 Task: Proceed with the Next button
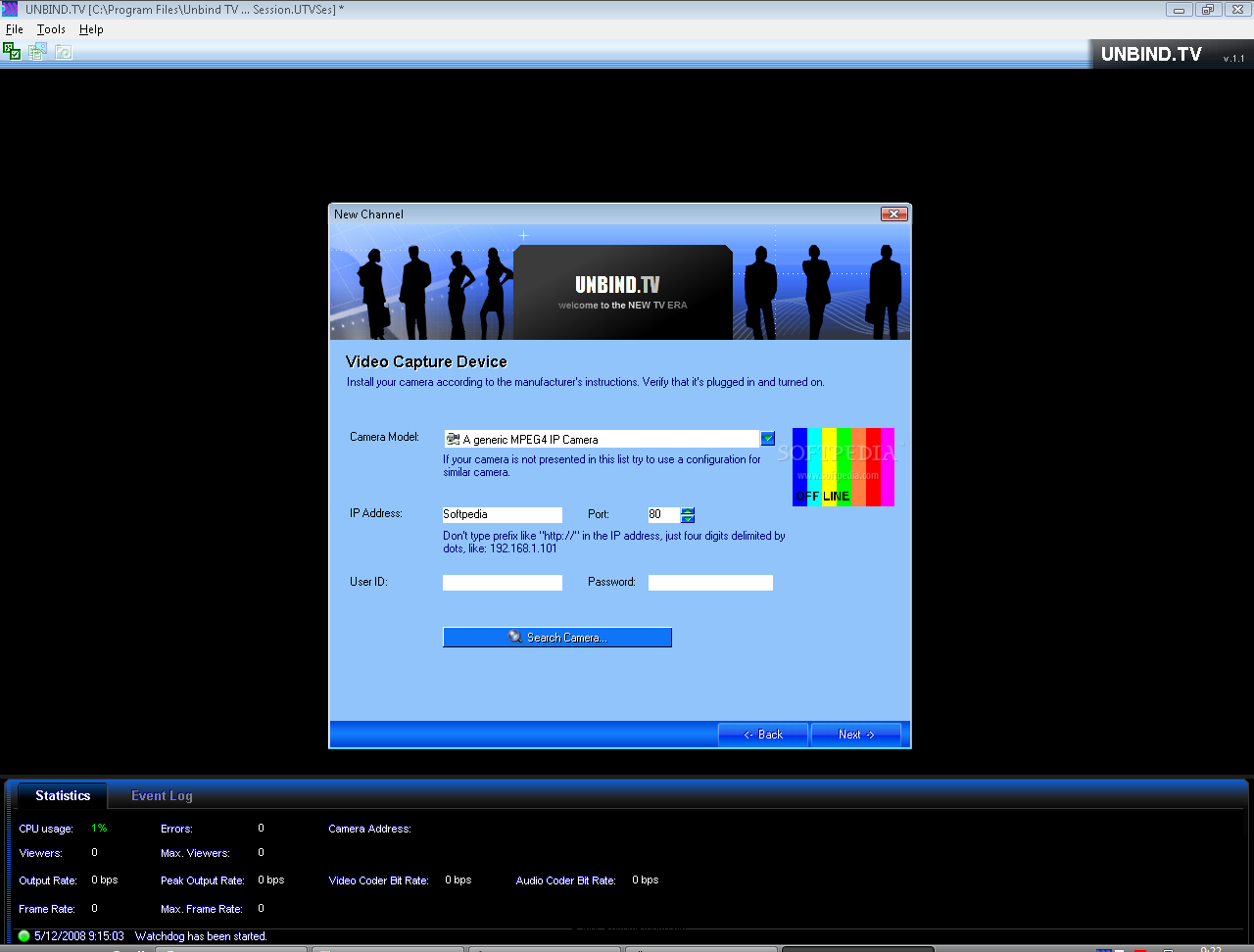coord(856,735)
